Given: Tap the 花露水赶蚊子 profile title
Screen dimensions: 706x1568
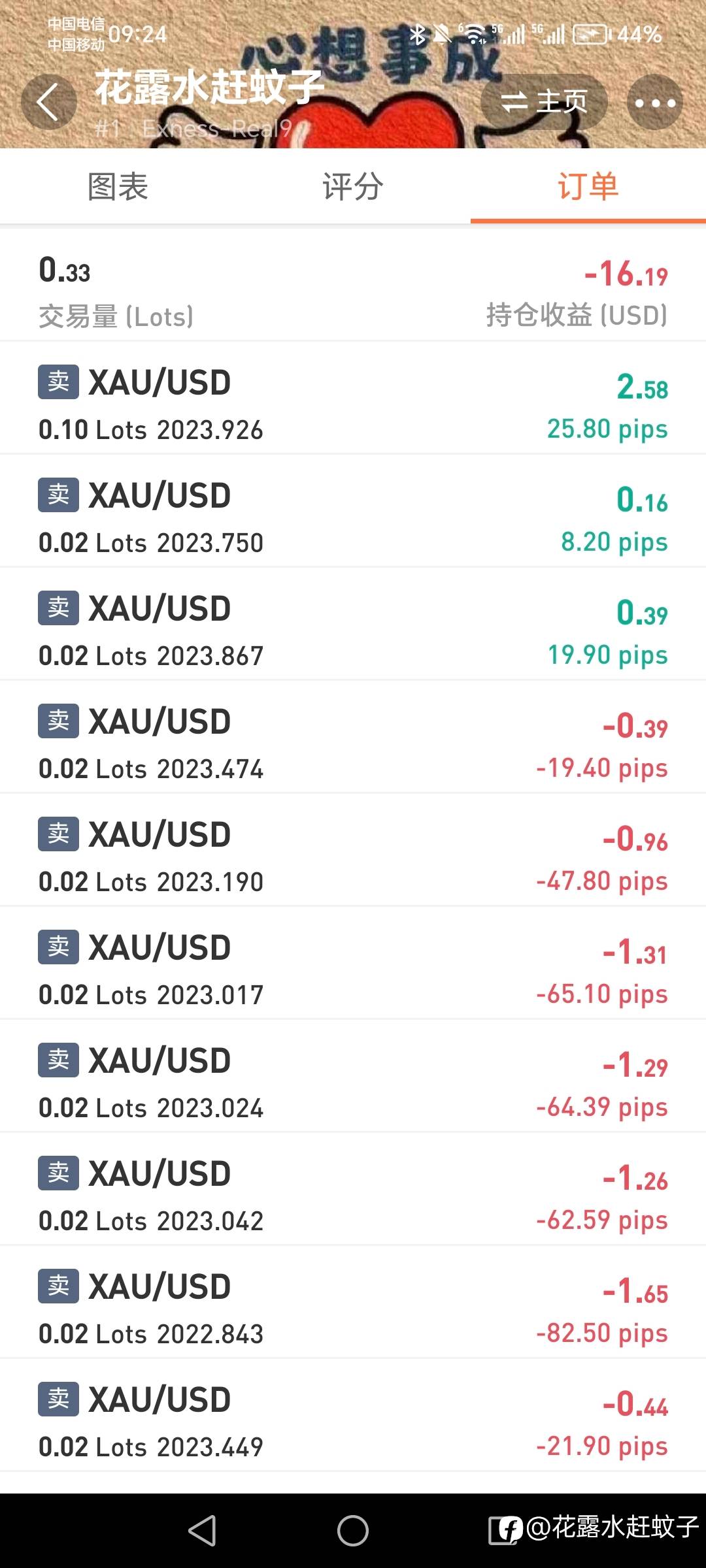Looking at the screenshot, I should tap(209, 88).
